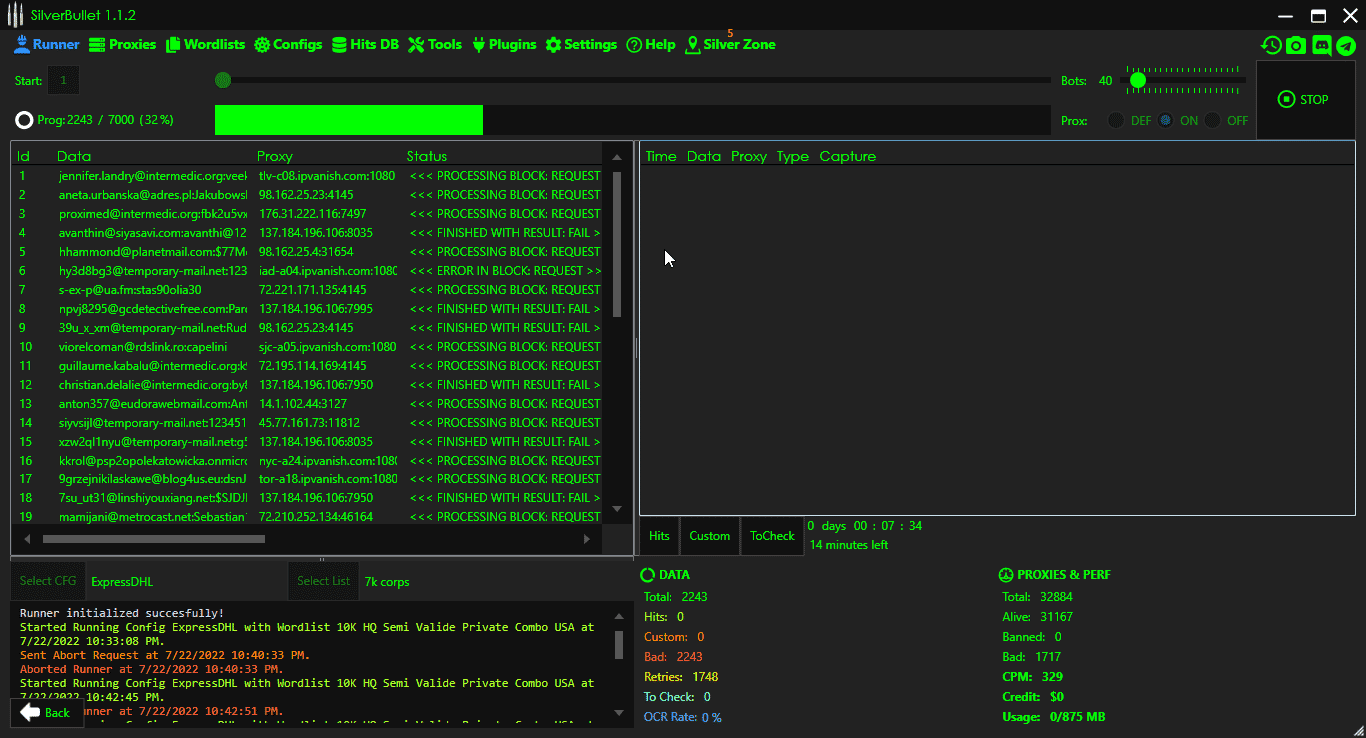1366x738 pixels.
Task: Click the Plugins plug icon
Action: (478, 45)
